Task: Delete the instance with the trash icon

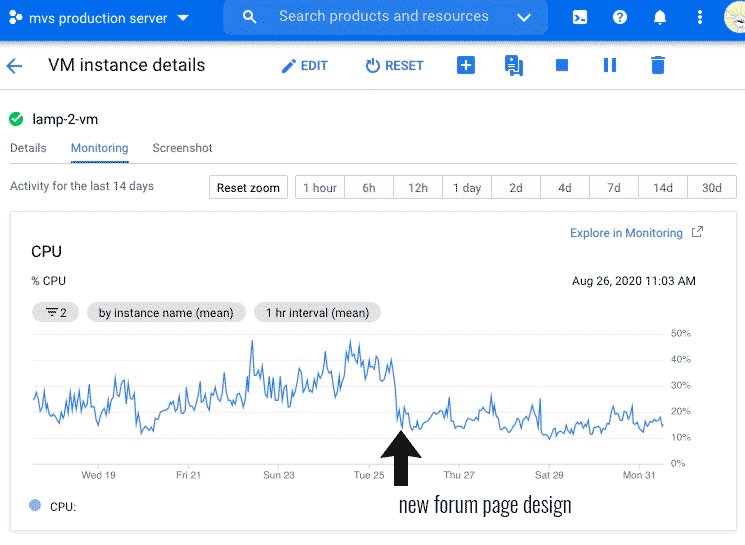Action: 658,65
